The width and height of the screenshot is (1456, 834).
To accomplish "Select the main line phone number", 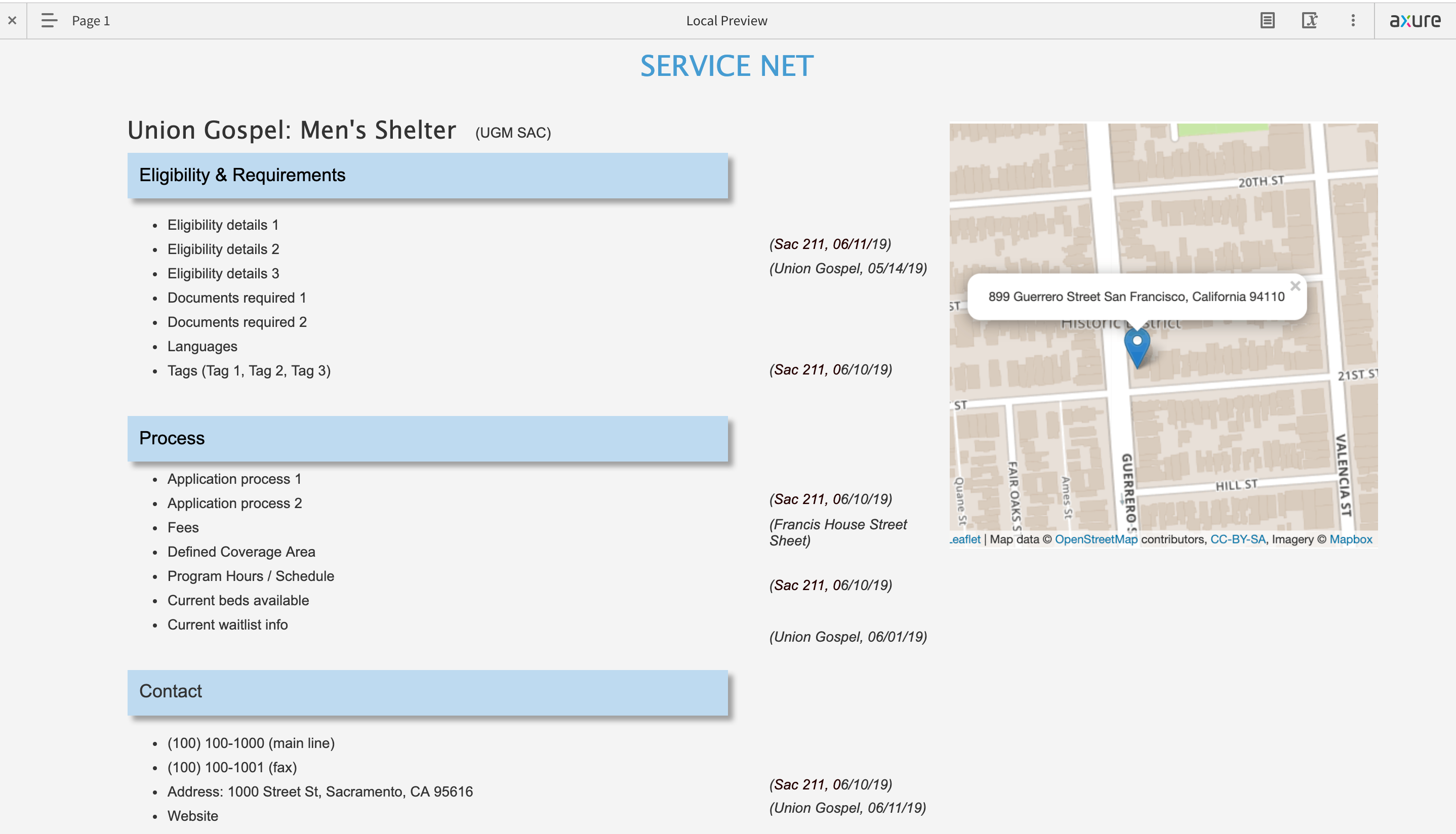I will point(251,743).
